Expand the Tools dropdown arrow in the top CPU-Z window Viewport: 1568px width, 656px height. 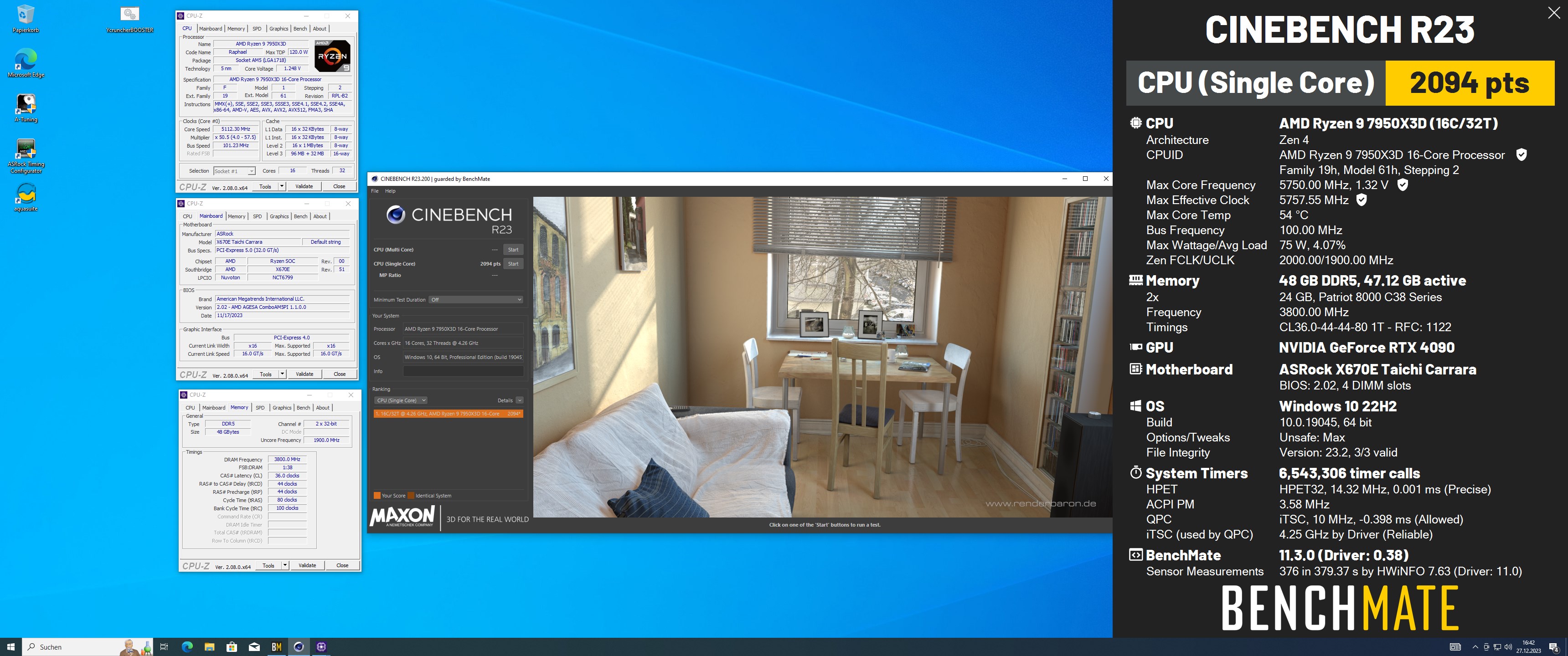coord(282,186)
